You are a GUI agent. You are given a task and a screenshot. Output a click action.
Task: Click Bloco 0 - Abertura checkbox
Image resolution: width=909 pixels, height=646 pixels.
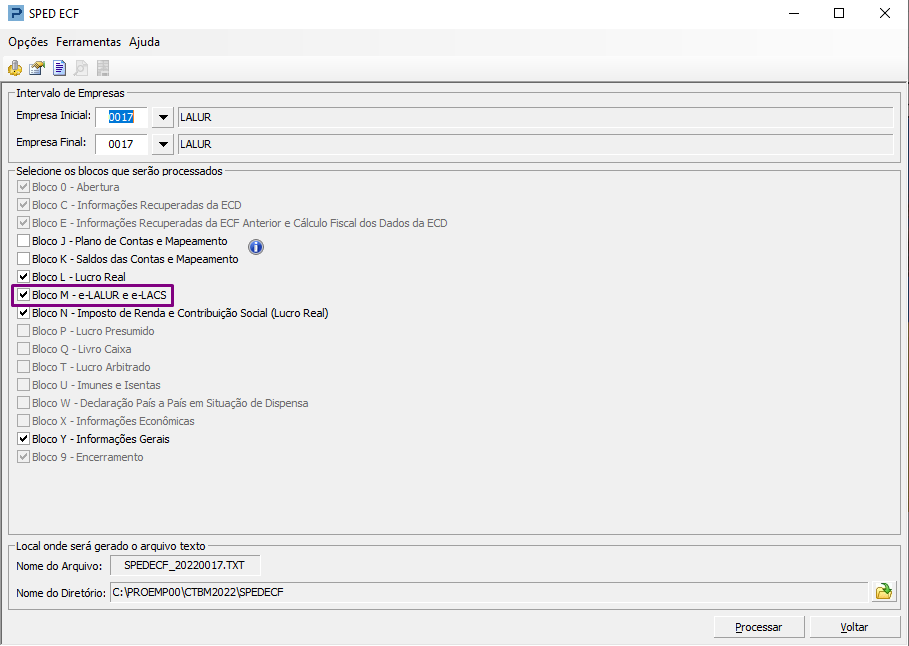tap(23, 187)
